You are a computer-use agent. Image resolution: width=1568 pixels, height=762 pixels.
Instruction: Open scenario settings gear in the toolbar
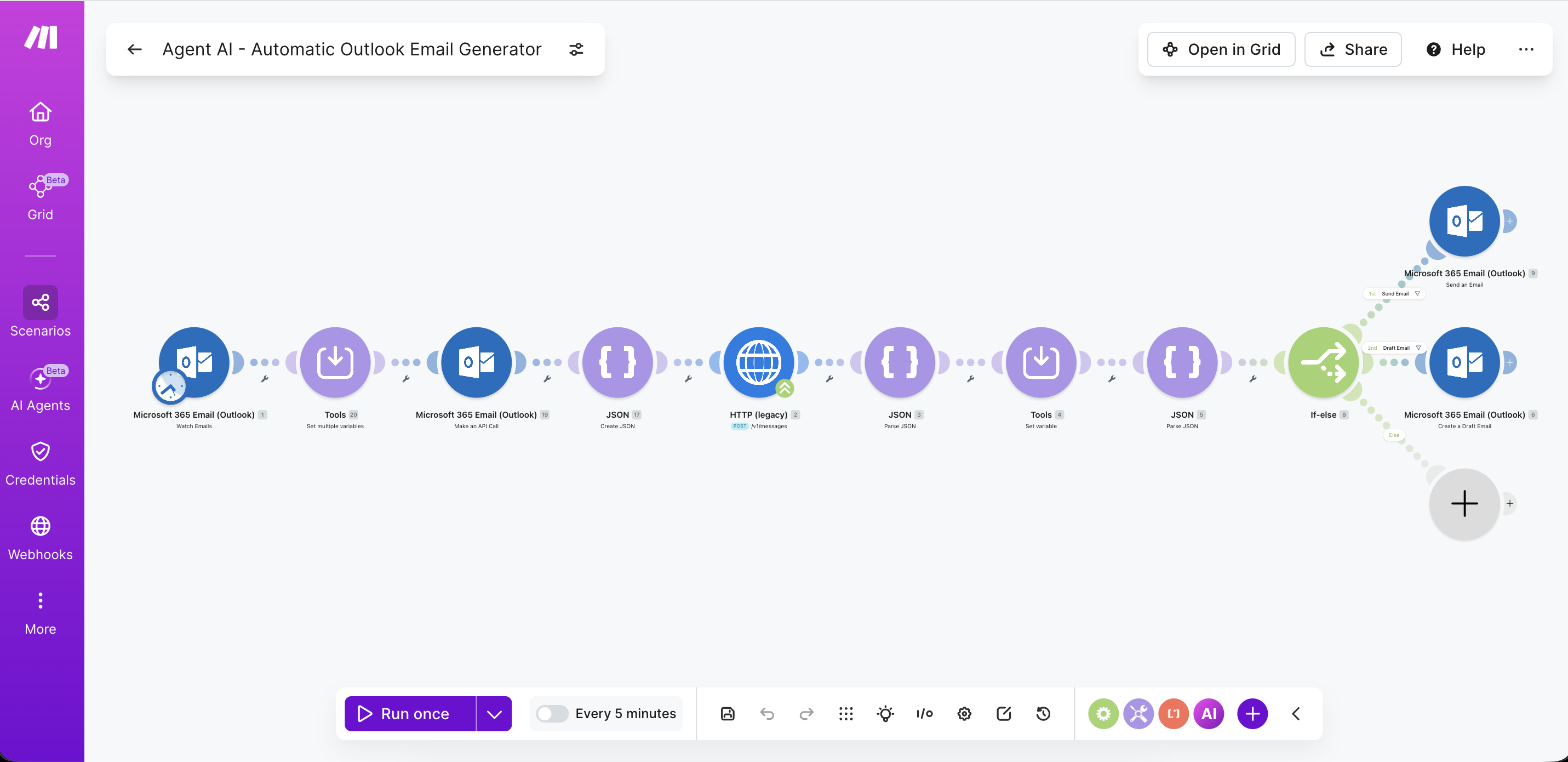click(x=964, y=713)
